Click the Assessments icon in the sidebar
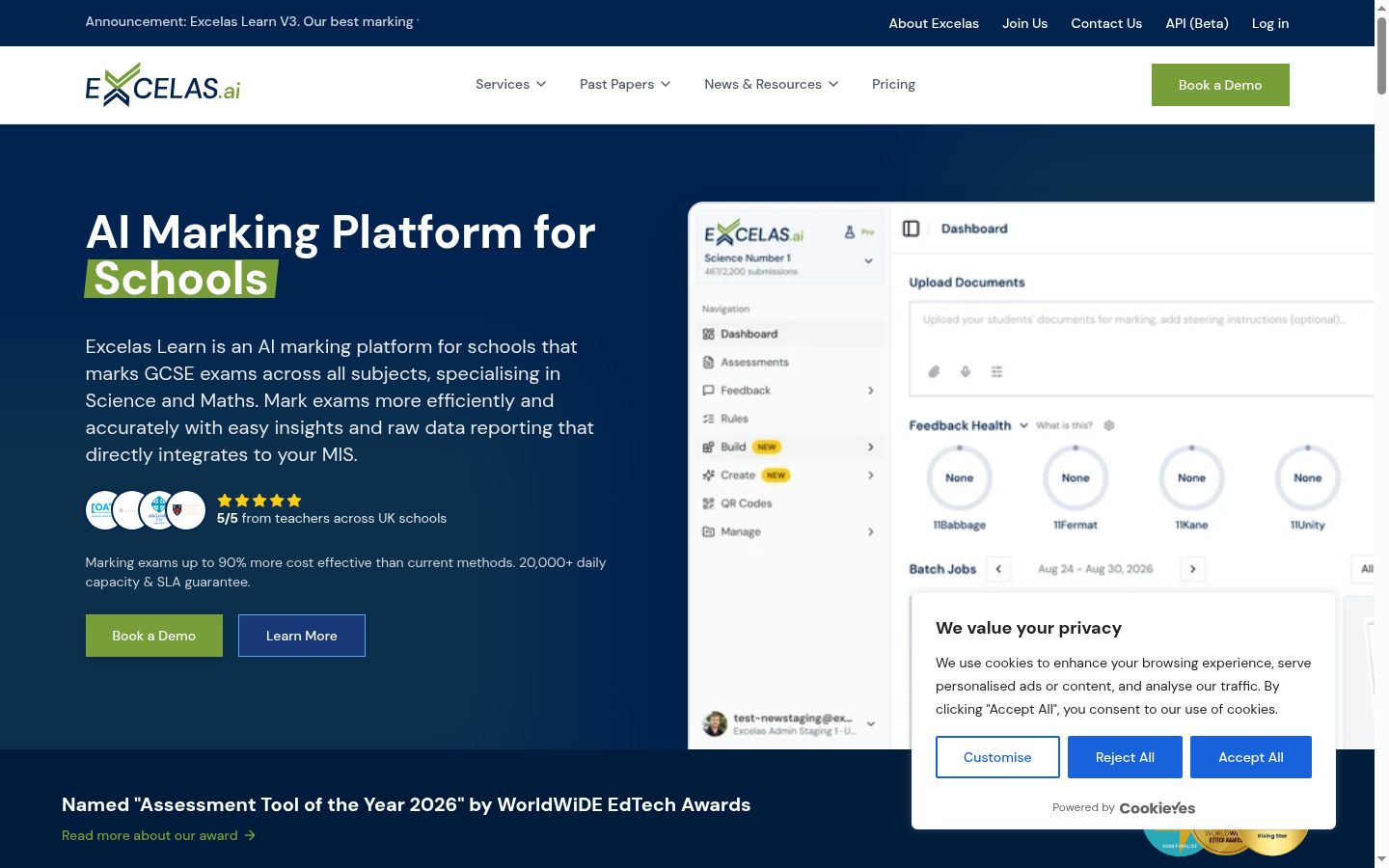The width and height of the screenshot is (1389, 868). pos(708,363)
